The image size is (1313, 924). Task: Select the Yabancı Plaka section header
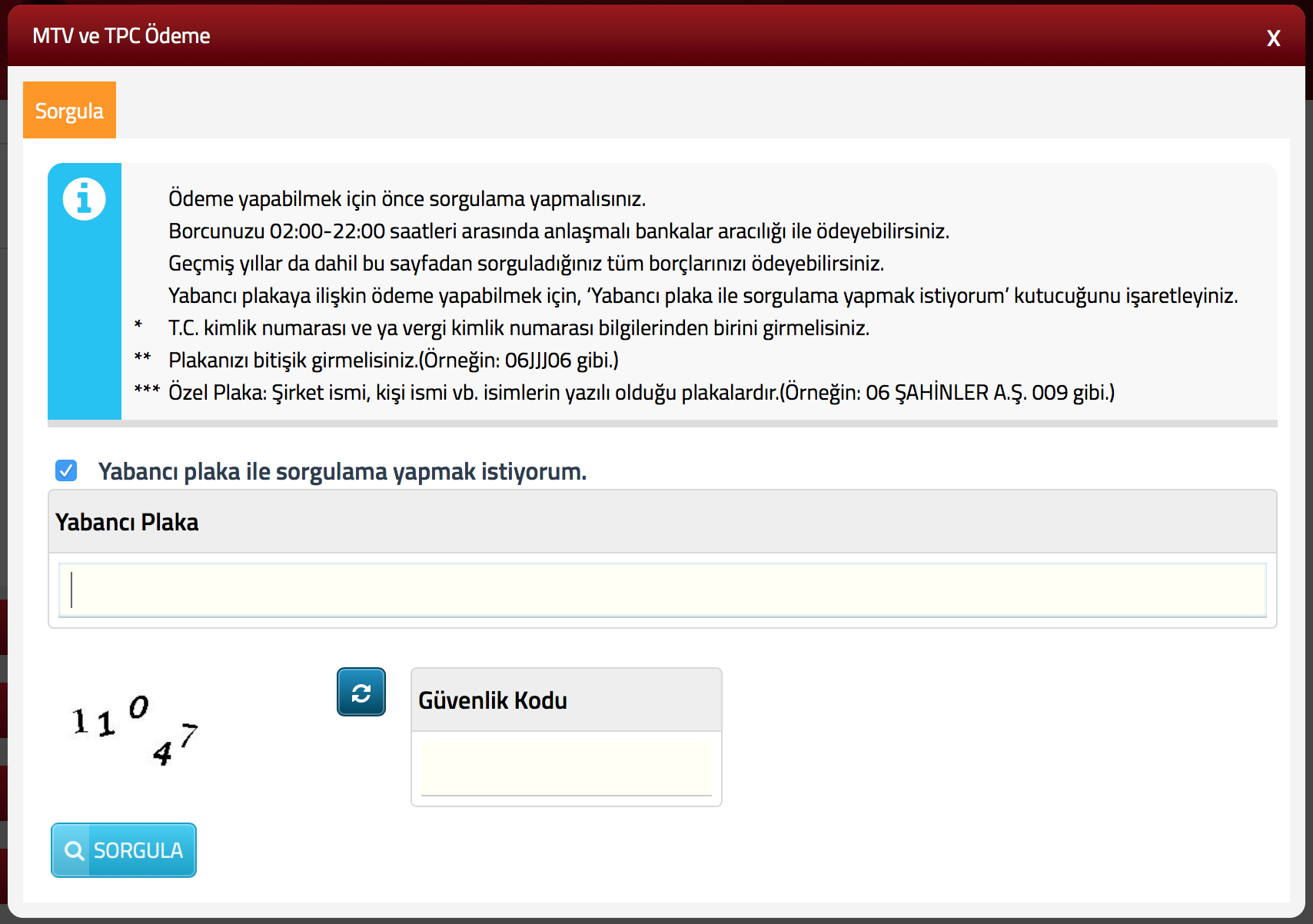(x=126, y=522)
